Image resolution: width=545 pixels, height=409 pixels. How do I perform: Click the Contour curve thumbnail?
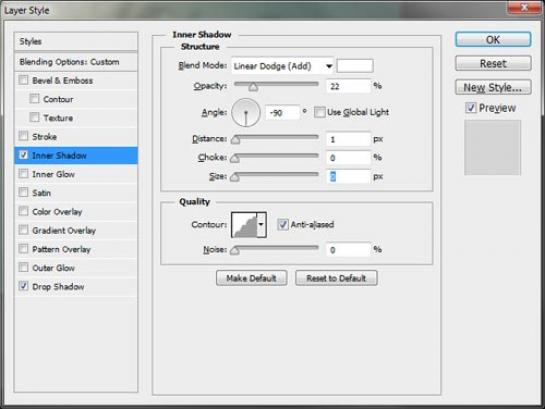pos(244,225)
